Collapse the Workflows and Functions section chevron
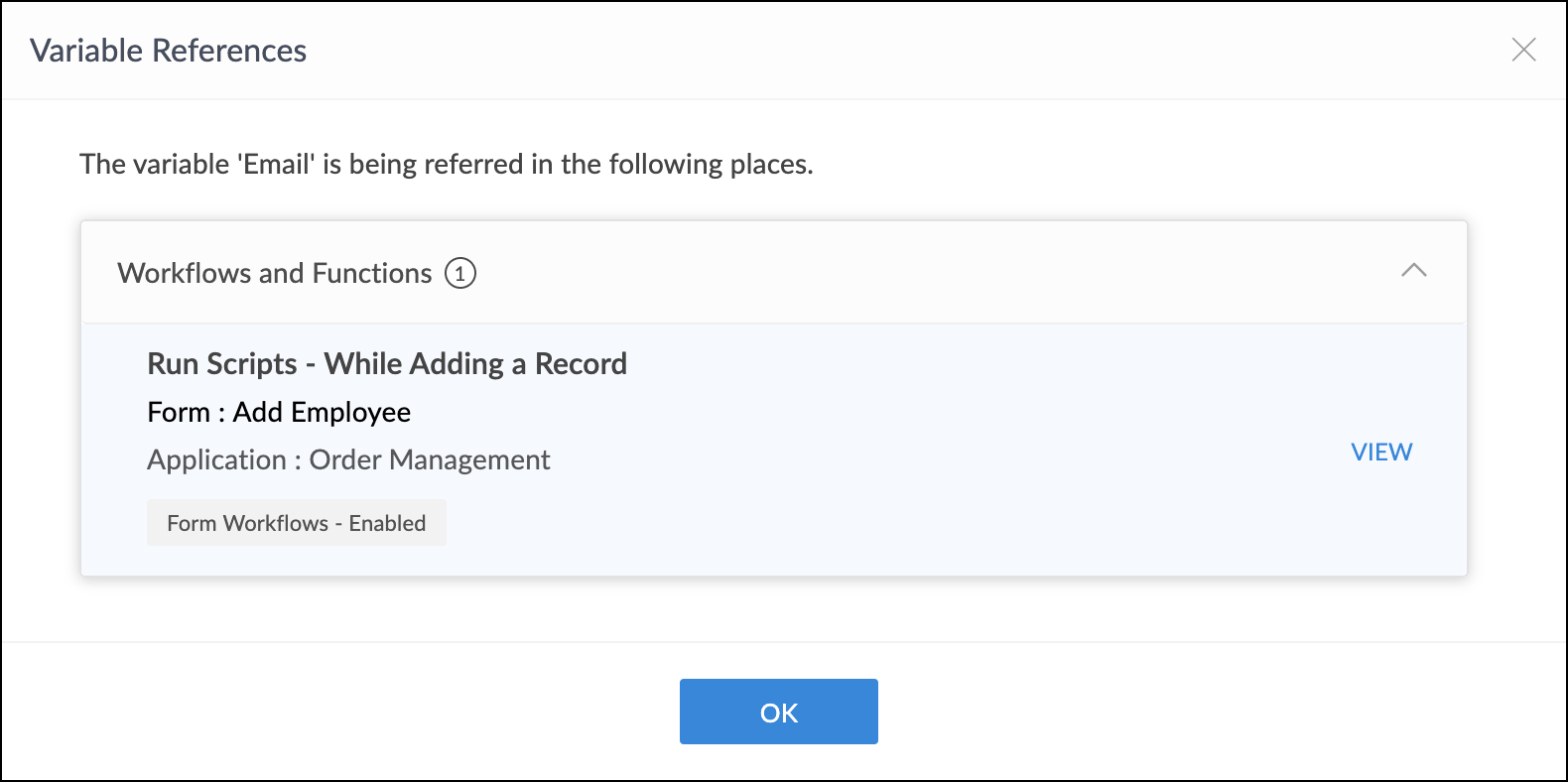 pos(1413,271)
